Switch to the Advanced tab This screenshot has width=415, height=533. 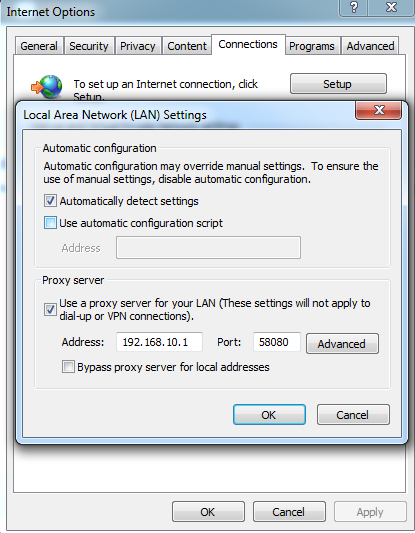(370, 46)
